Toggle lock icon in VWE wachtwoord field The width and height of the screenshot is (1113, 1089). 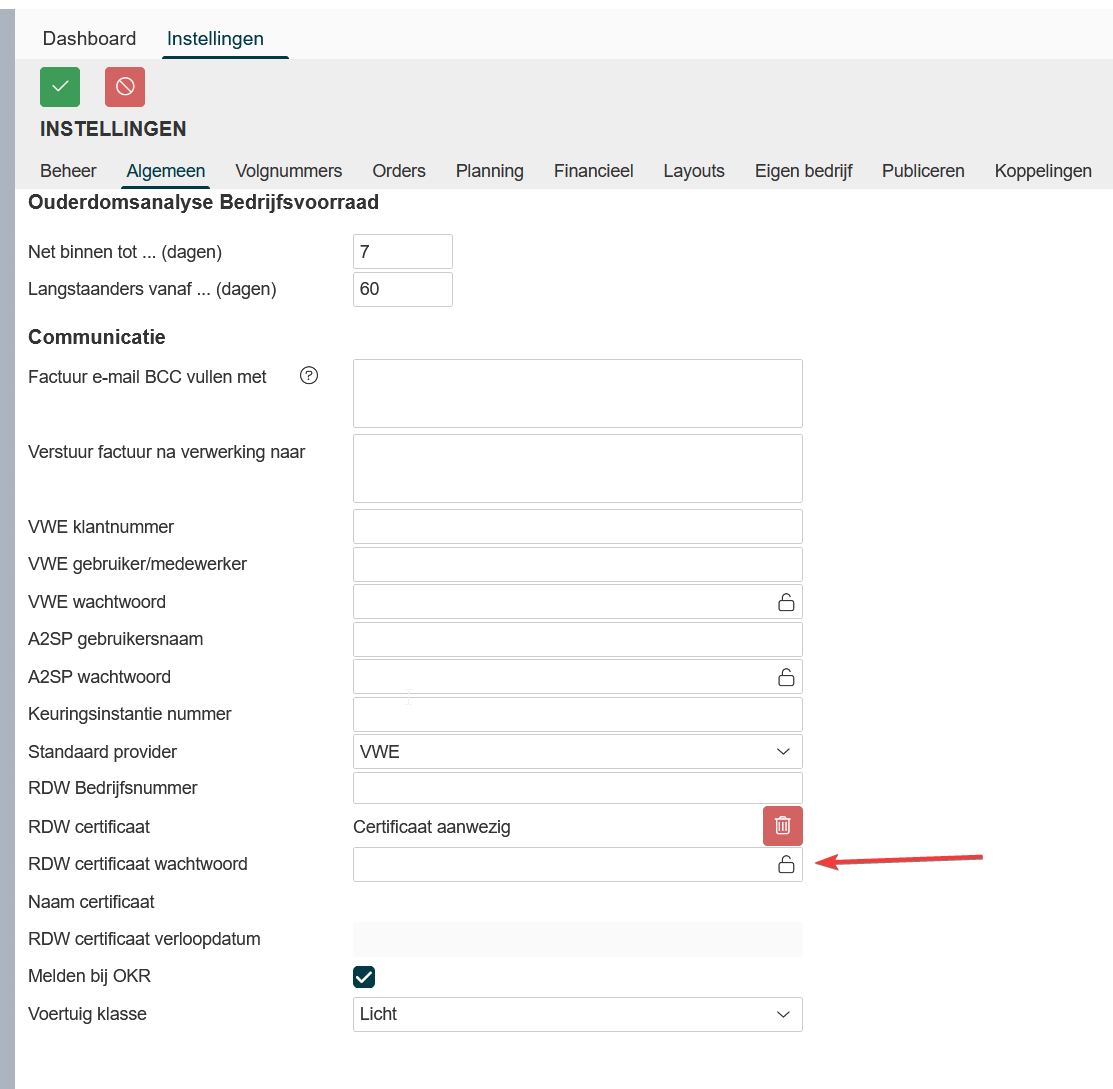coord(786,602)
